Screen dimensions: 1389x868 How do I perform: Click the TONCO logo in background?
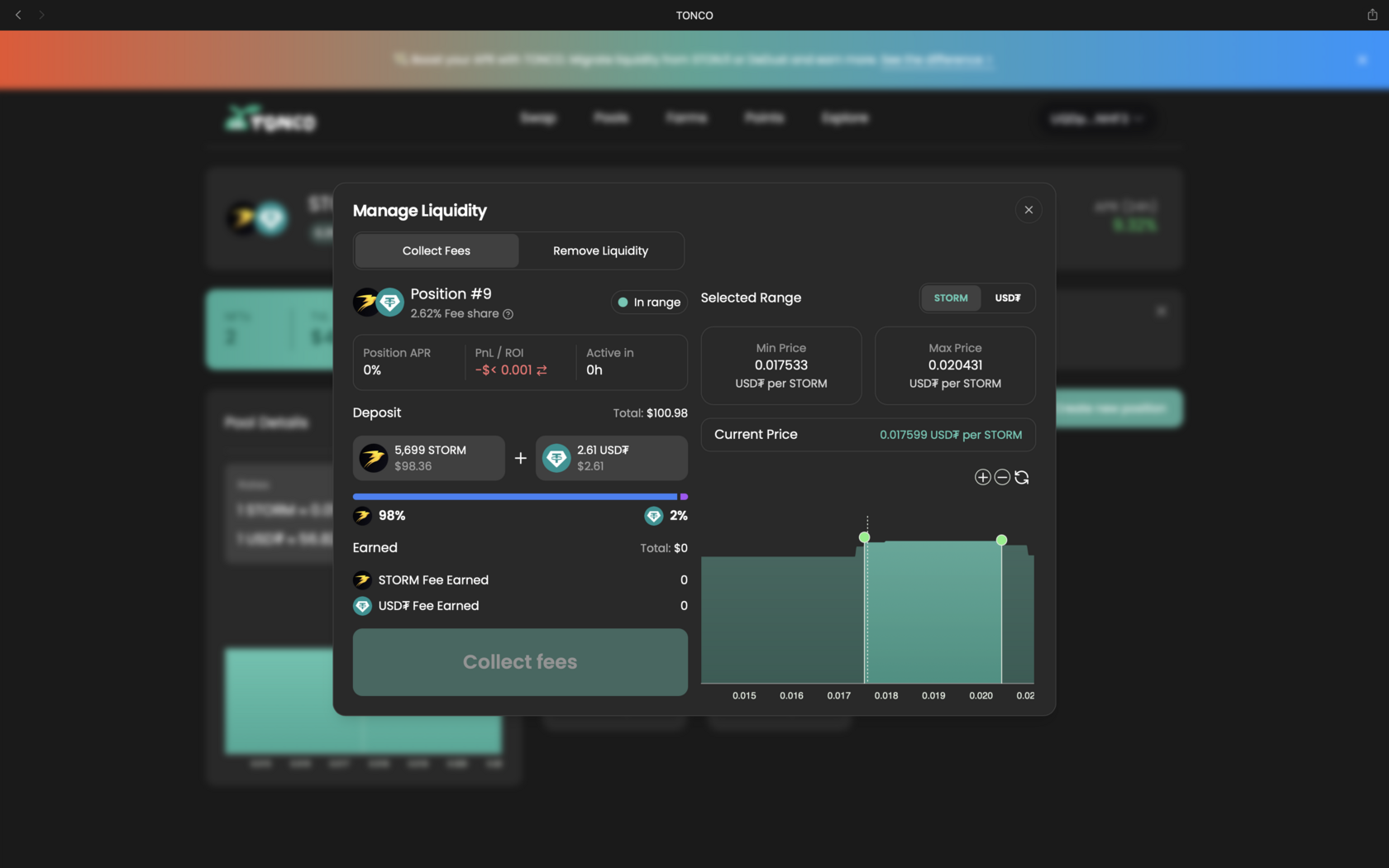pos(270,119)
